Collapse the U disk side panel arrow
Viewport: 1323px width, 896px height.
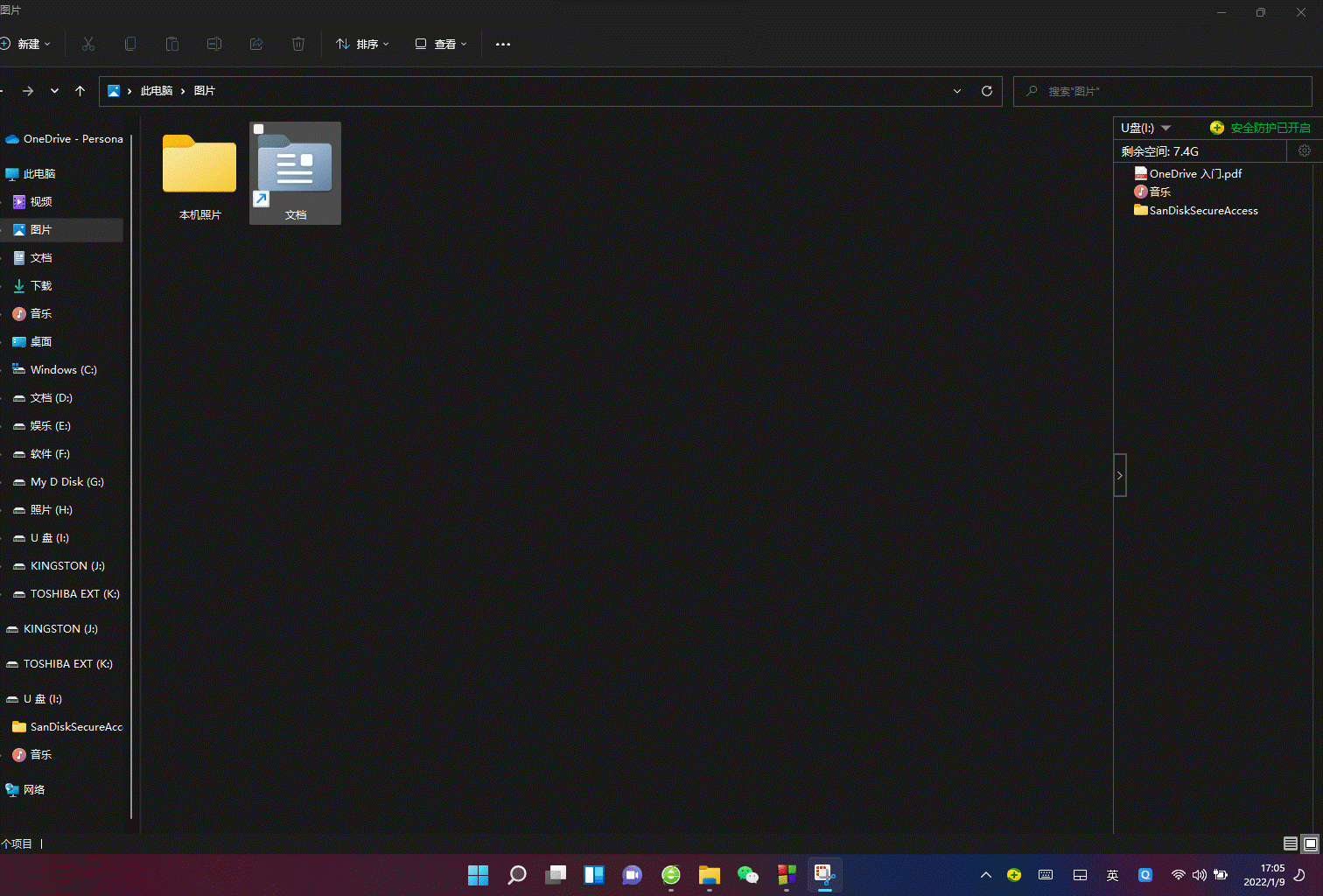(x=1119, y=475)
